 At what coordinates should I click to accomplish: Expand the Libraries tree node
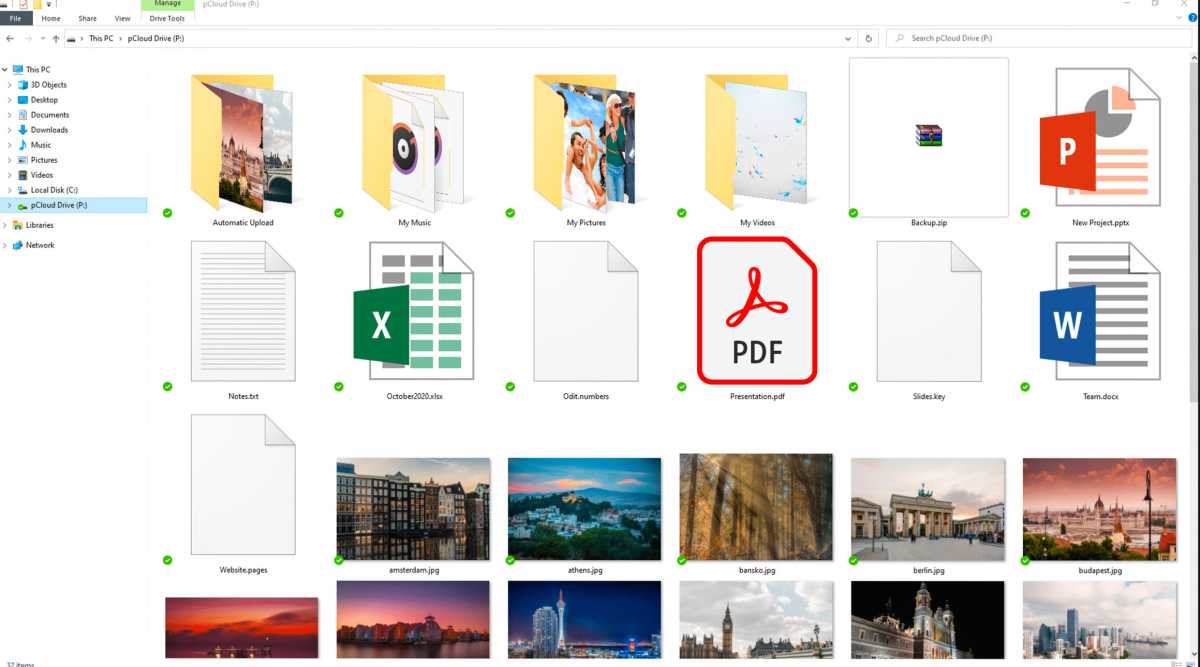5,225
